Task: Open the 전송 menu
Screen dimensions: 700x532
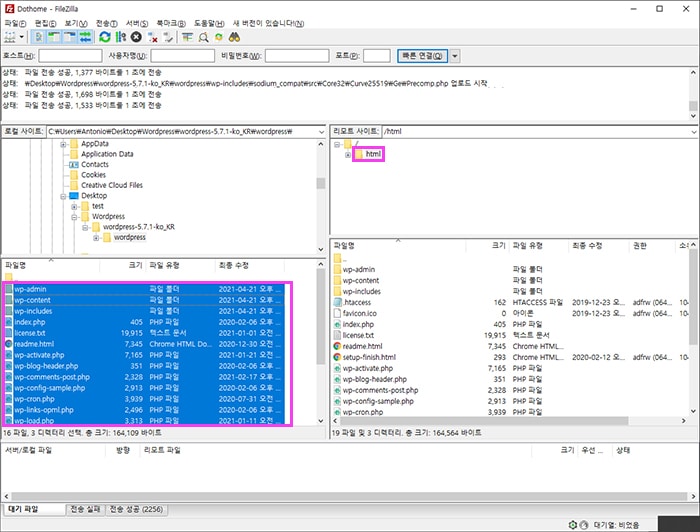Action: point(107,23)
